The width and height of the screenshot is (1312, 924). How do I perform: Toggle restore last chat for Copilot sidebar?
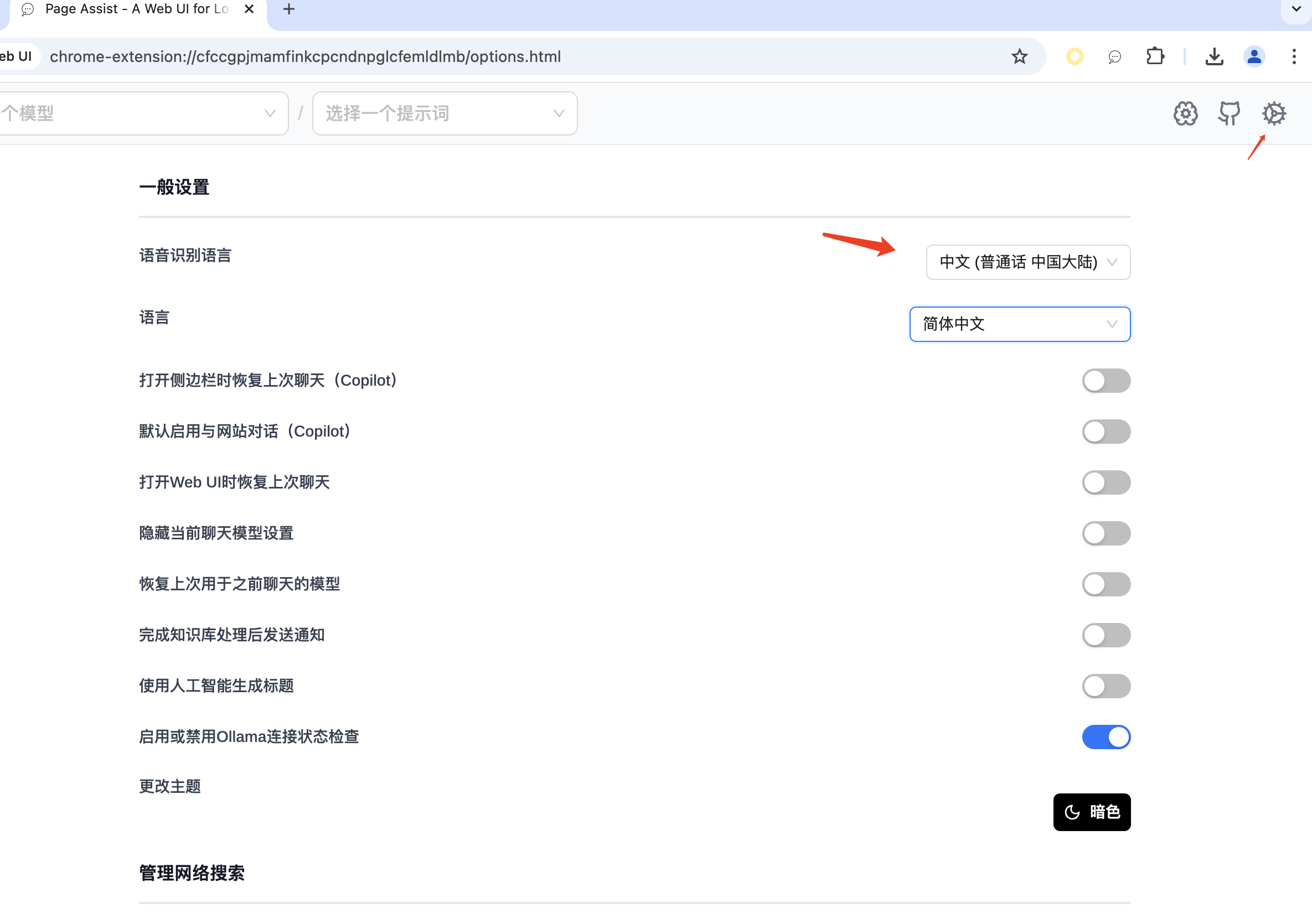point(1106,381)
